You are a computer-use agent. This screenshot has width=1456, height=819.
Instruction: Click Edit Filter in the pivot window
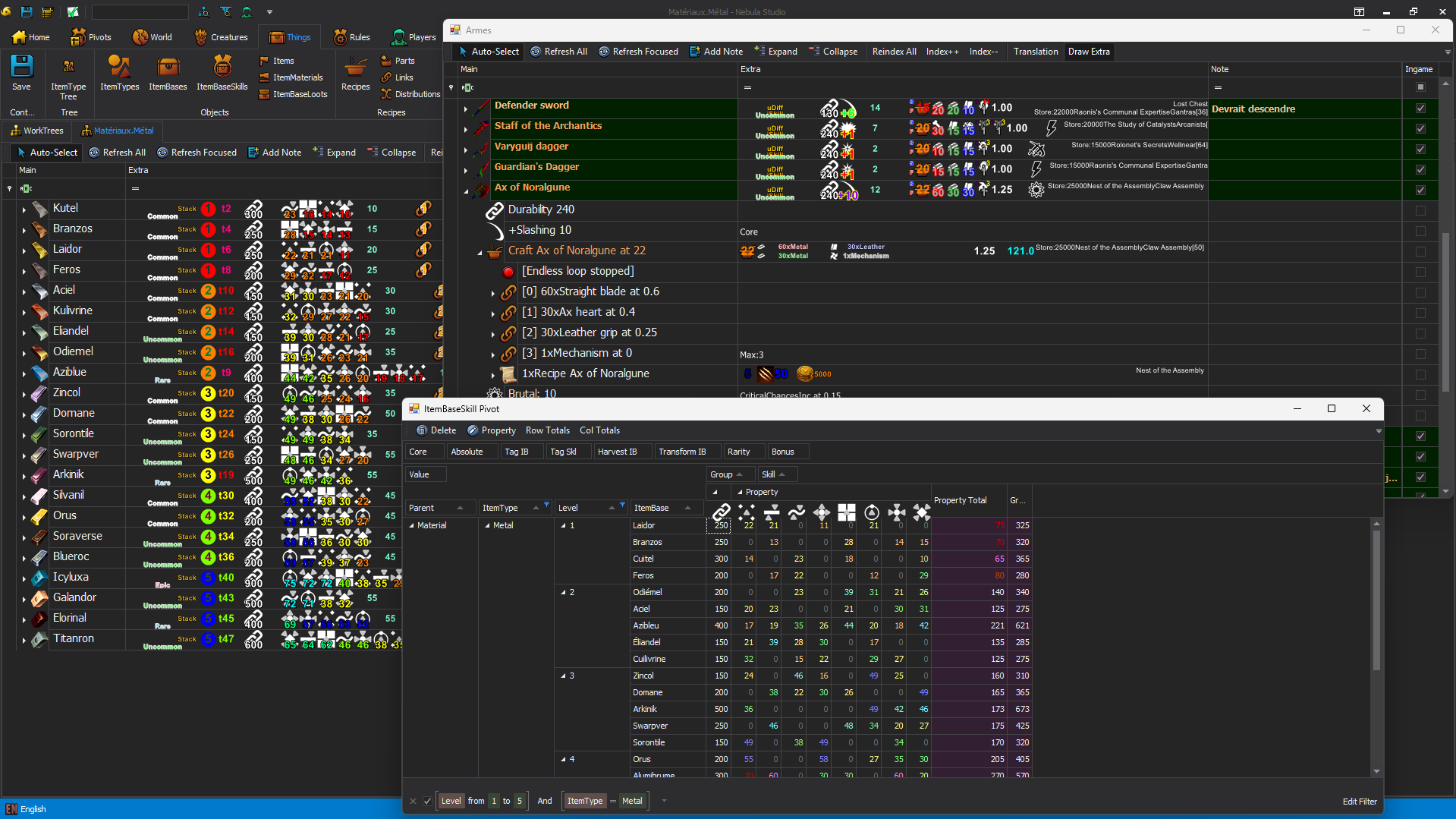coord(1359,802)
